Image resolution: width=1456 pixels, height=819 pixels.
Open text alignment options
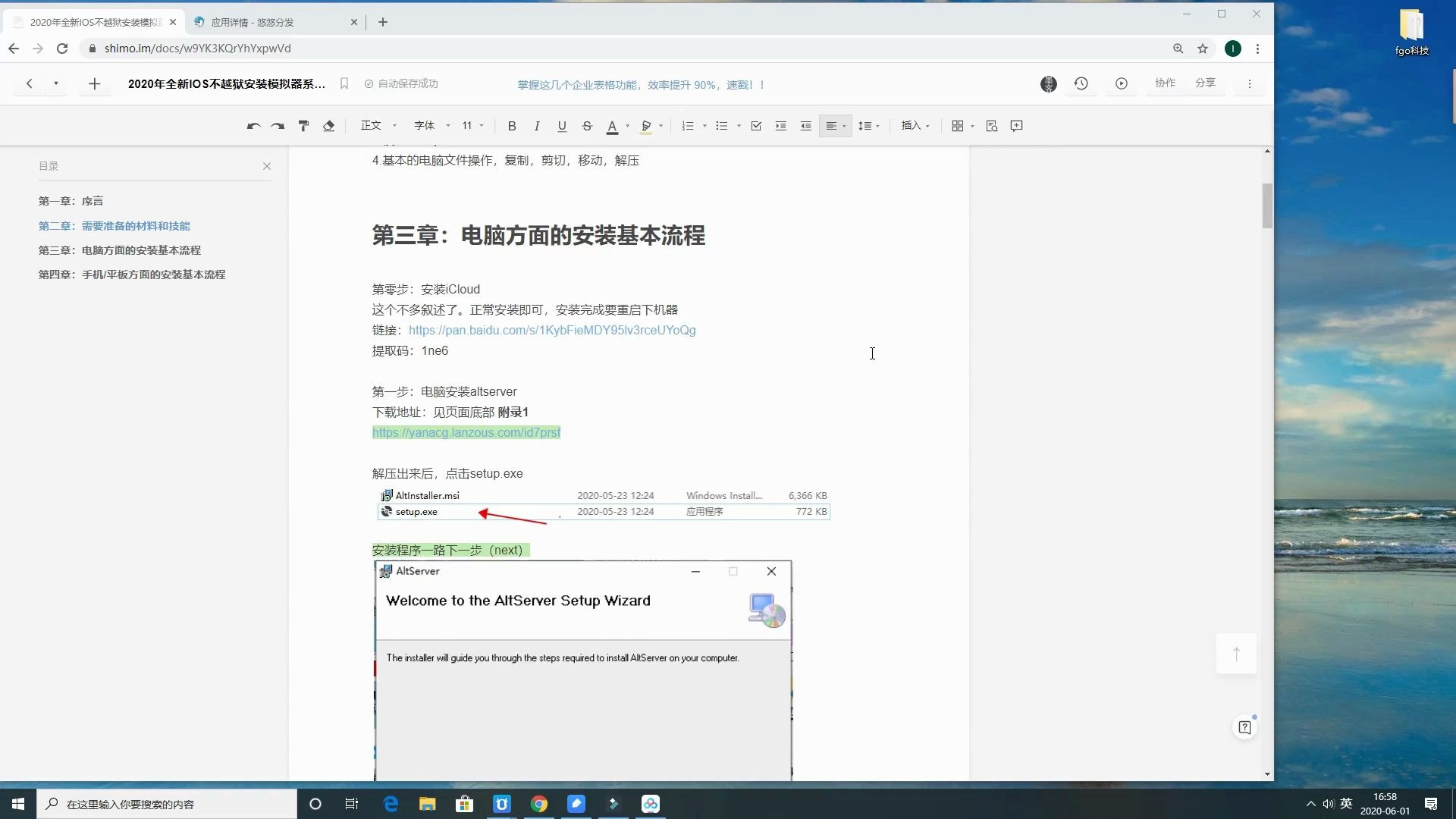pyautogui.click(x=835, y=126)
